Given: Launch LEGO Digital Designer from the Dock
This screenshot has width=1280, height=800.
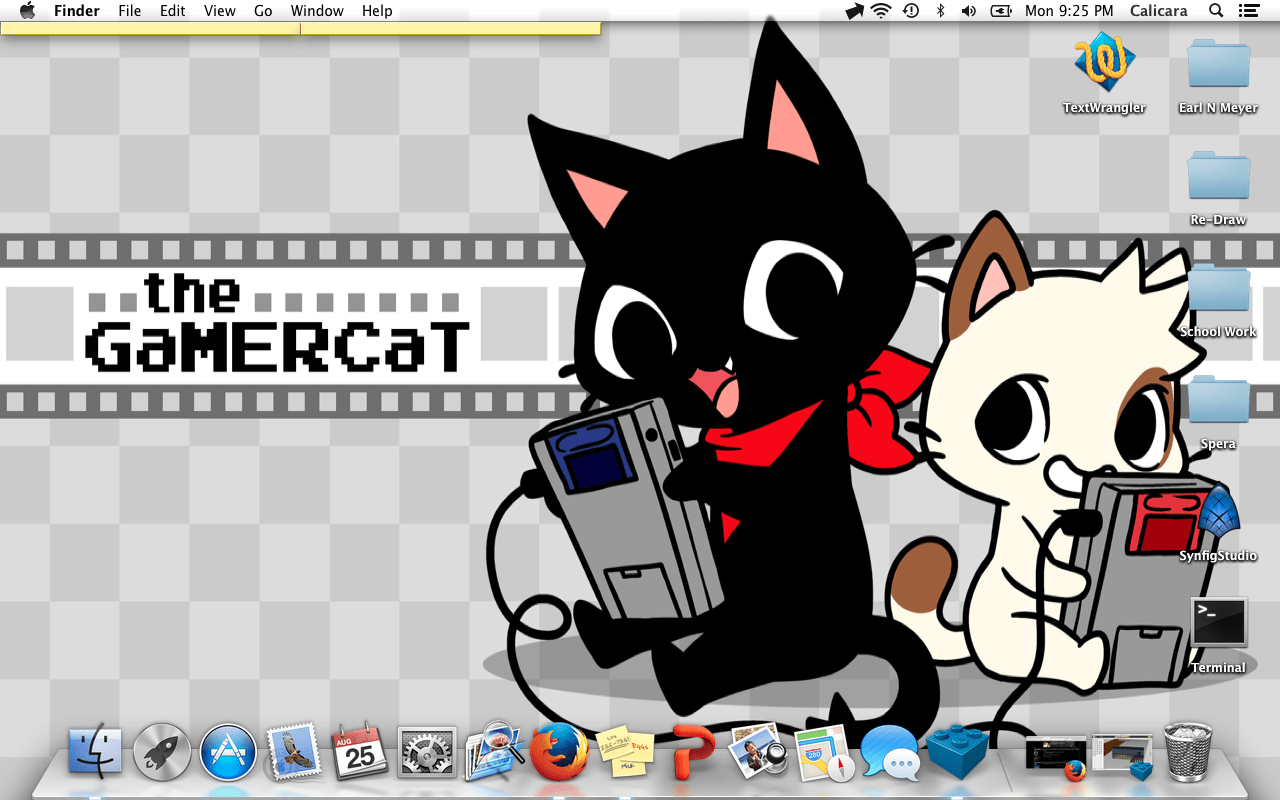Looking at the screenshot, I should tap(955, 752).
